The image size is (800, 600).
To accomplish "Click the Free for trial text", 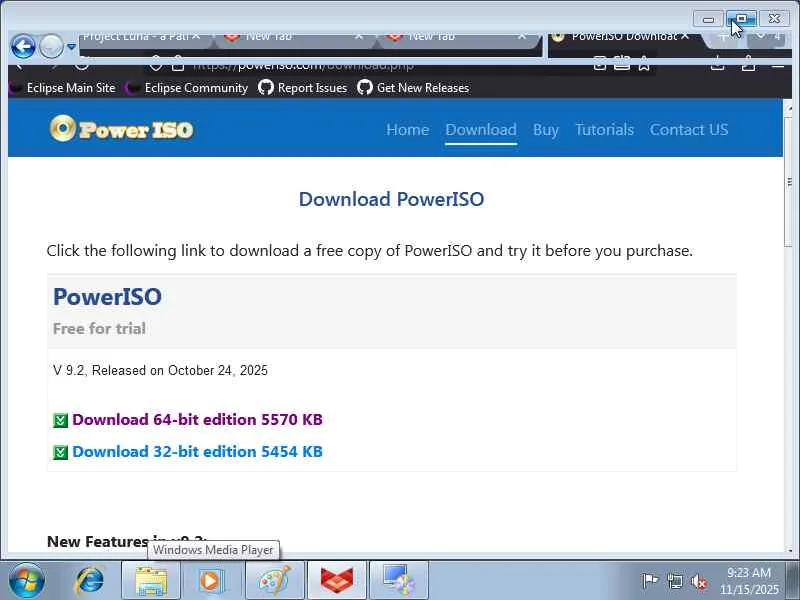I will [x=99, y=329].
